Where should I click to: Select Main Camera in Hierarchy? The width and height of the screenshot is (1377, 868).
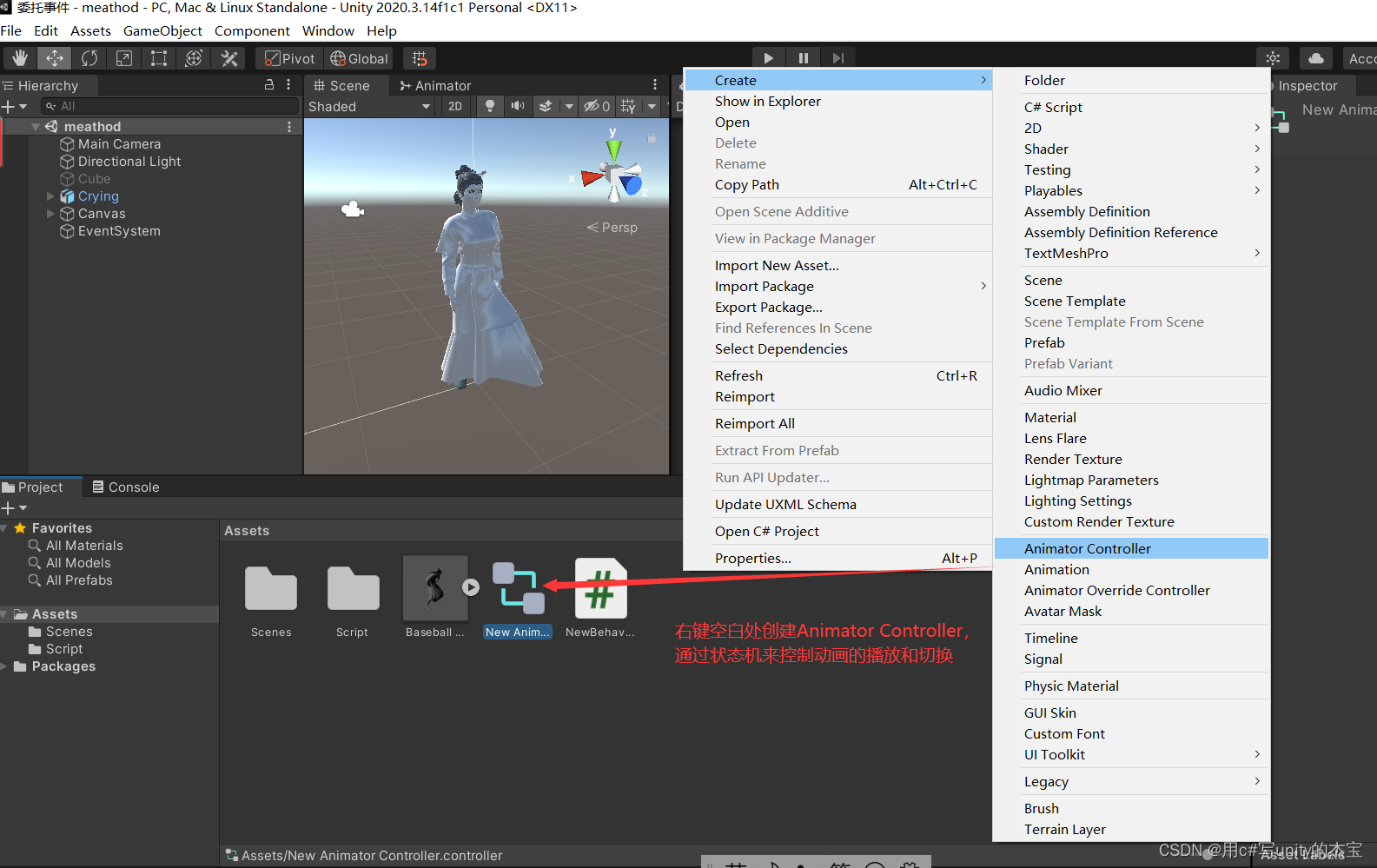[x=119, y=144]
